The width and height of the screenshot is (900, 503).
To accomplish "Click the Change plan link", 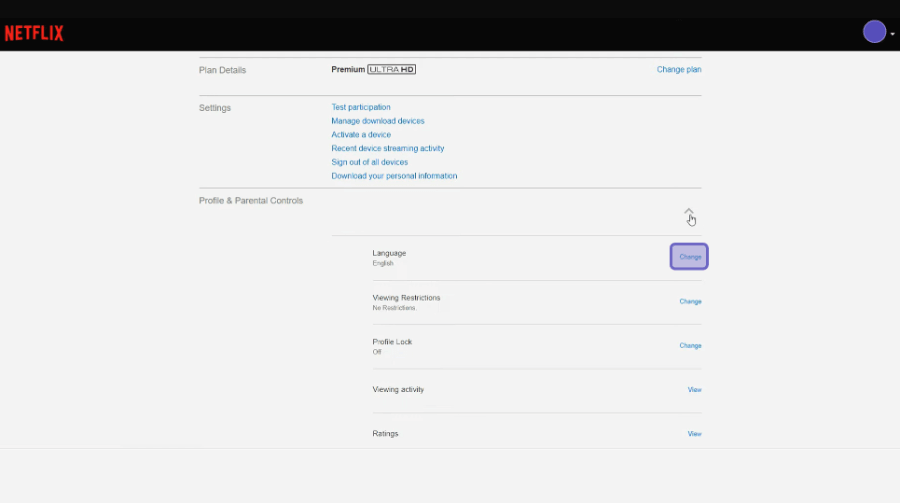I will tap(679, 69).
